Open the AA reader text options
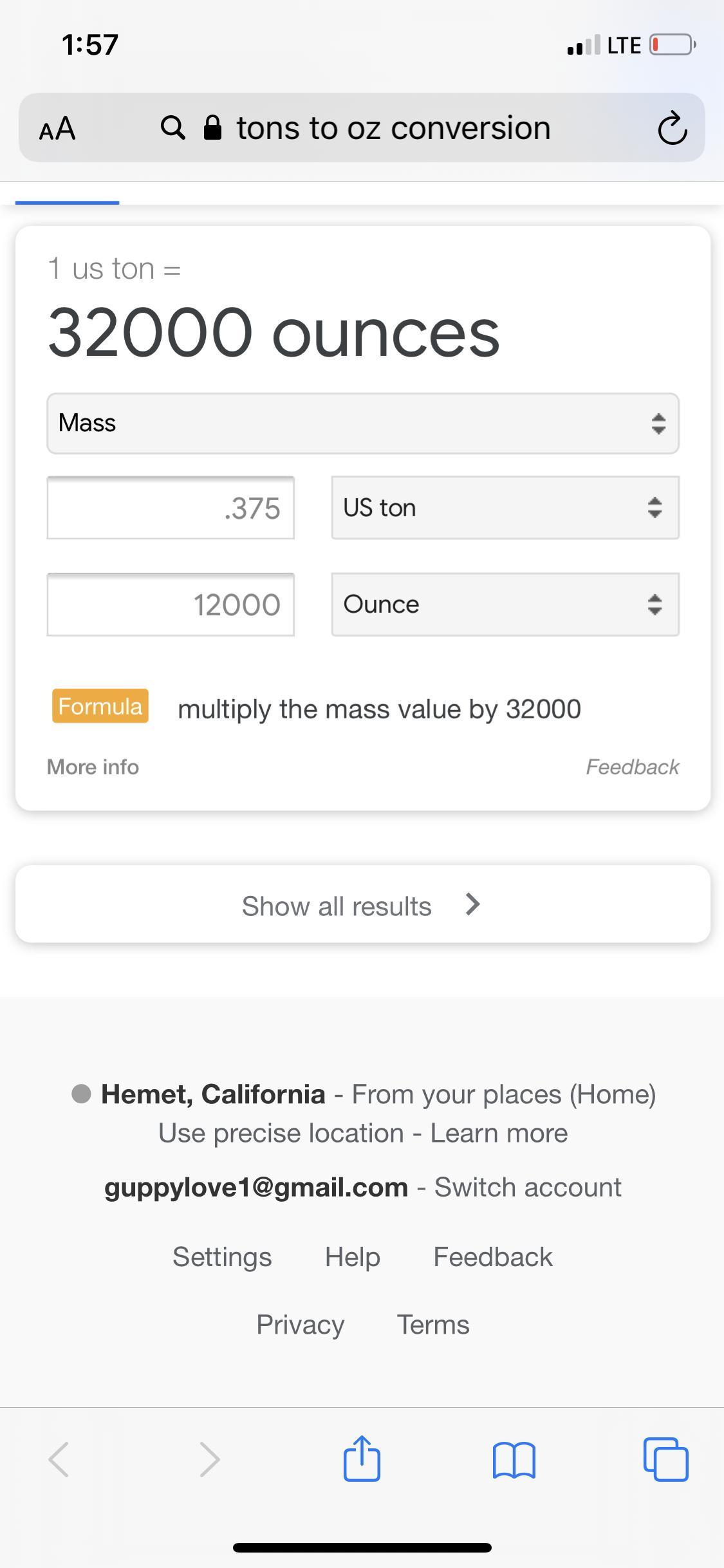The height and width of the screenshot is (1568, 724). coord(57,128)
